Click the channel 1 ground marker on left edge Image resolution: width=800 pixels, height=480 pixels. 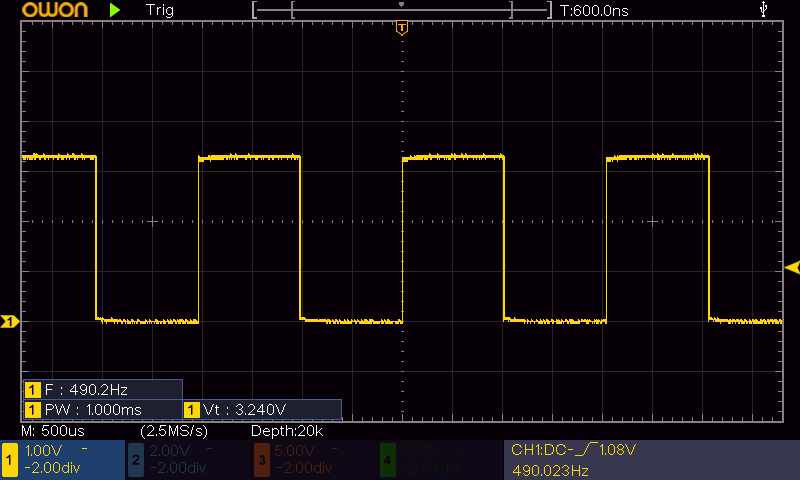coord(10,321)
